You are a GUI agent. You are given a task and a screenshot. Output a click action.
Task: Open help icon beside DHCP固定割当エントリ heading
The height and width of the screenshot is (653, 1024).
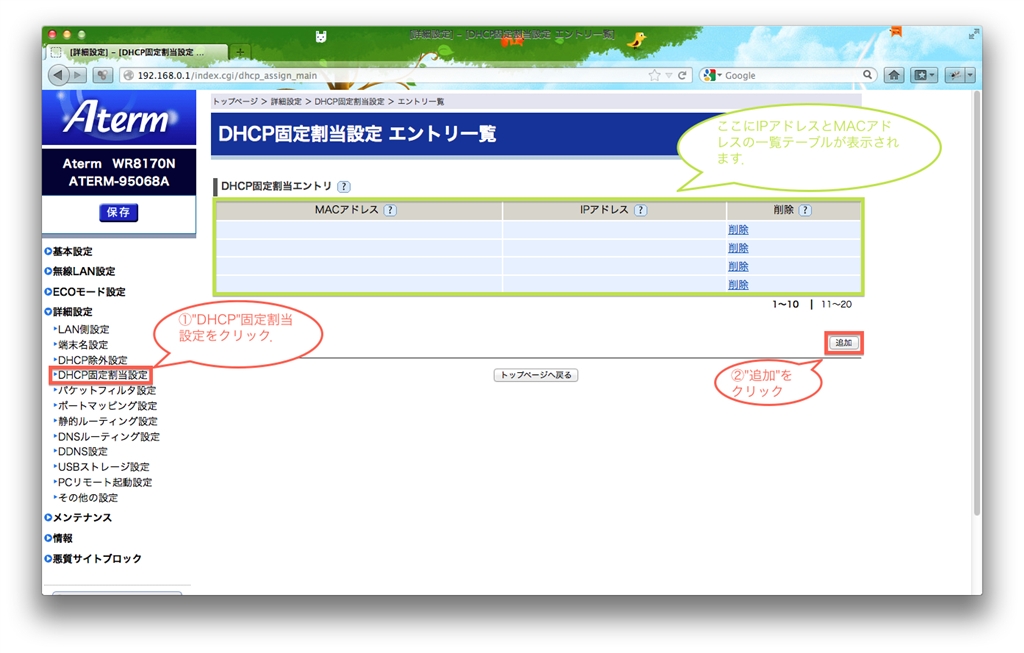[x=344, y=186]
